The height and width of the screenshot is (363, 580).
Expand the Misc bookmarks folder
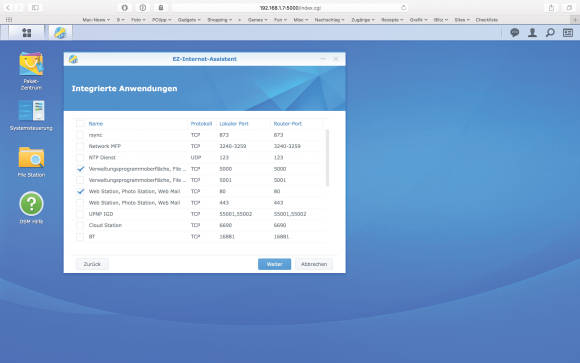300,20
